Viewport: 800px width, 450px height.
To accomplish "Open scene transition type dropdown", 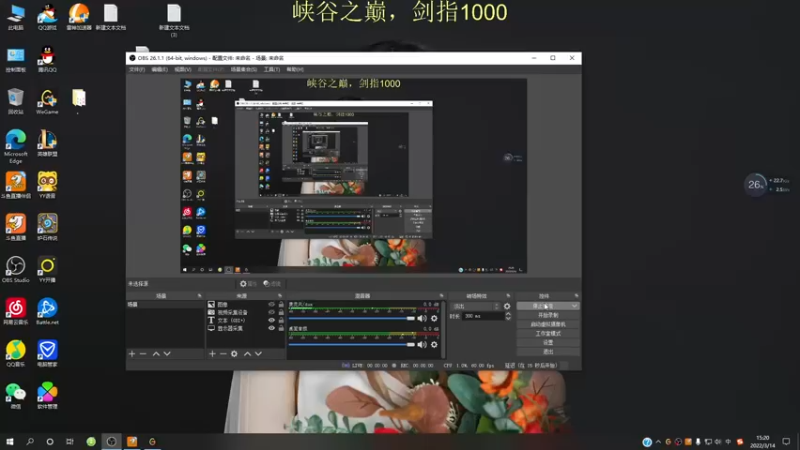I will point(475,306).
